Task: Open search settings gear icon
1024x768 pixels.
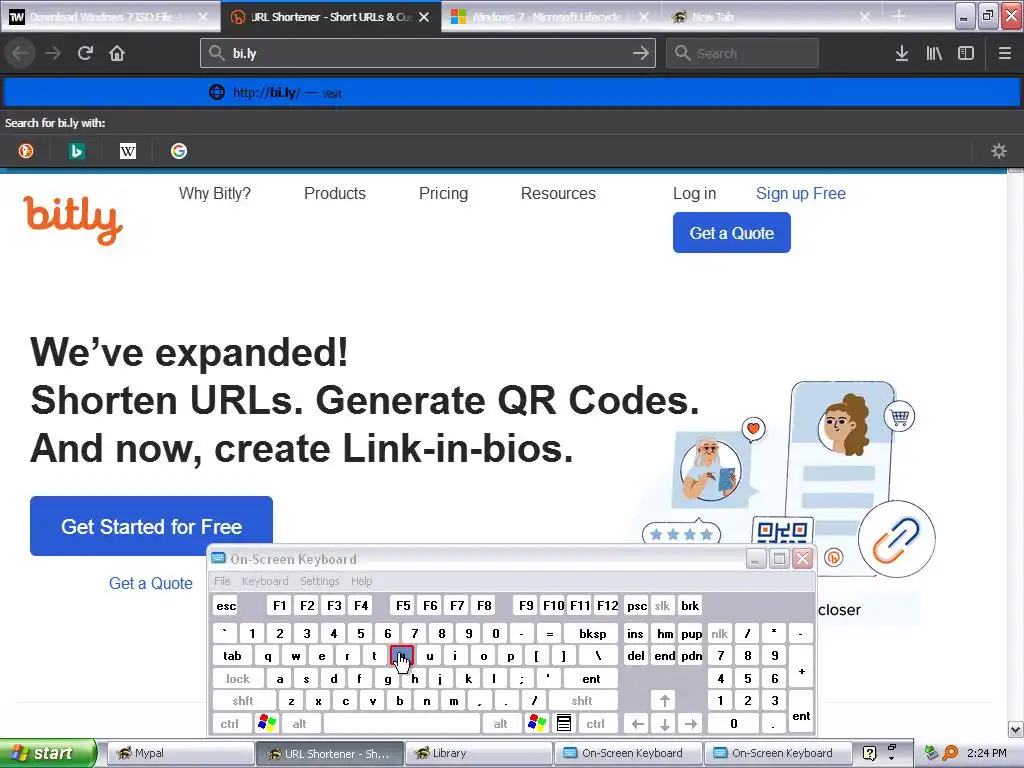Action: (x=999, y=151)
